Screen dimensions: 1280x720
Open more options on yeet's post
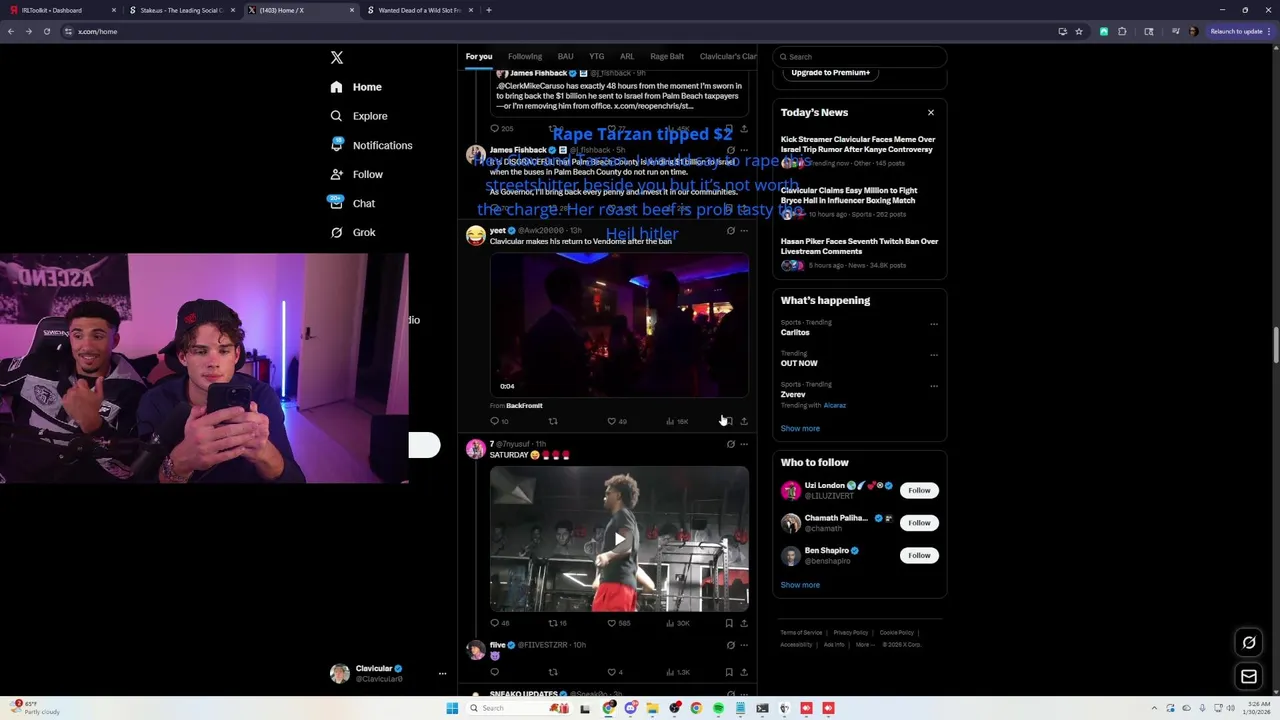click(x=743, y=231)
